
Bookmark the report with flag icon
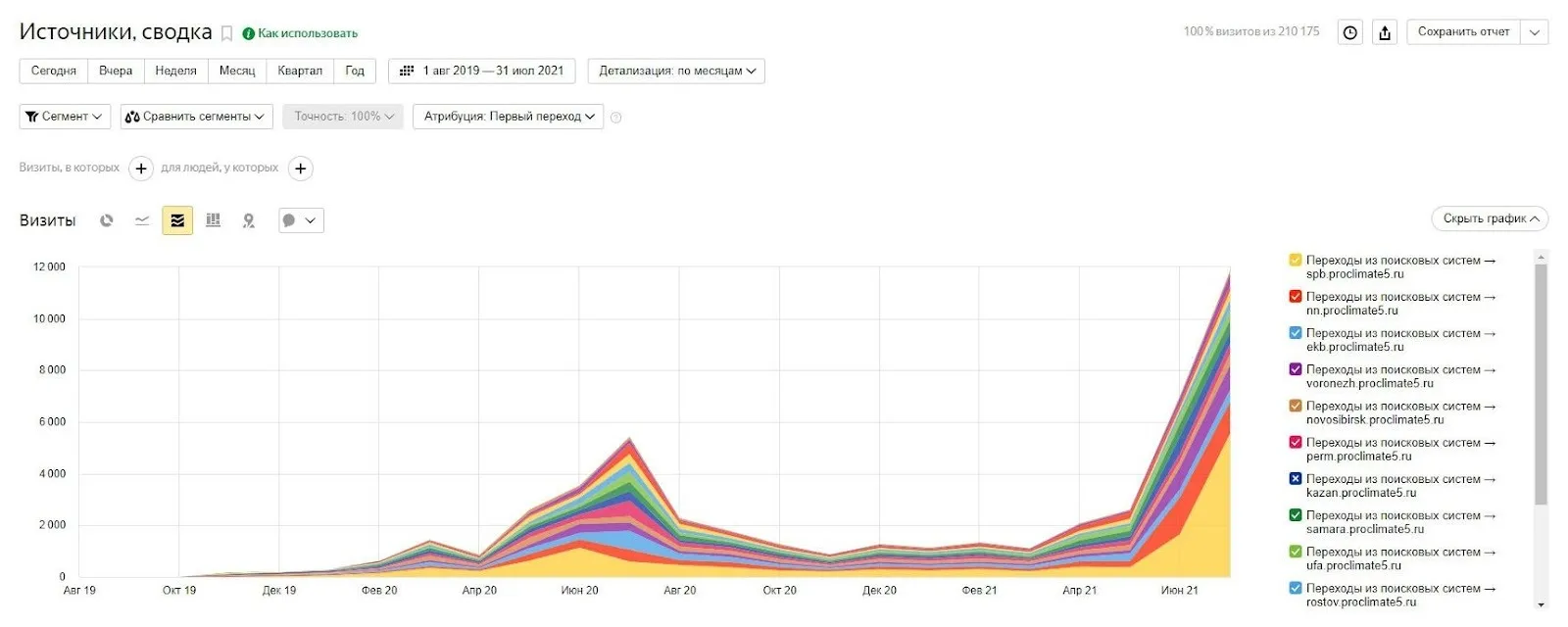(x=226, y=33)
